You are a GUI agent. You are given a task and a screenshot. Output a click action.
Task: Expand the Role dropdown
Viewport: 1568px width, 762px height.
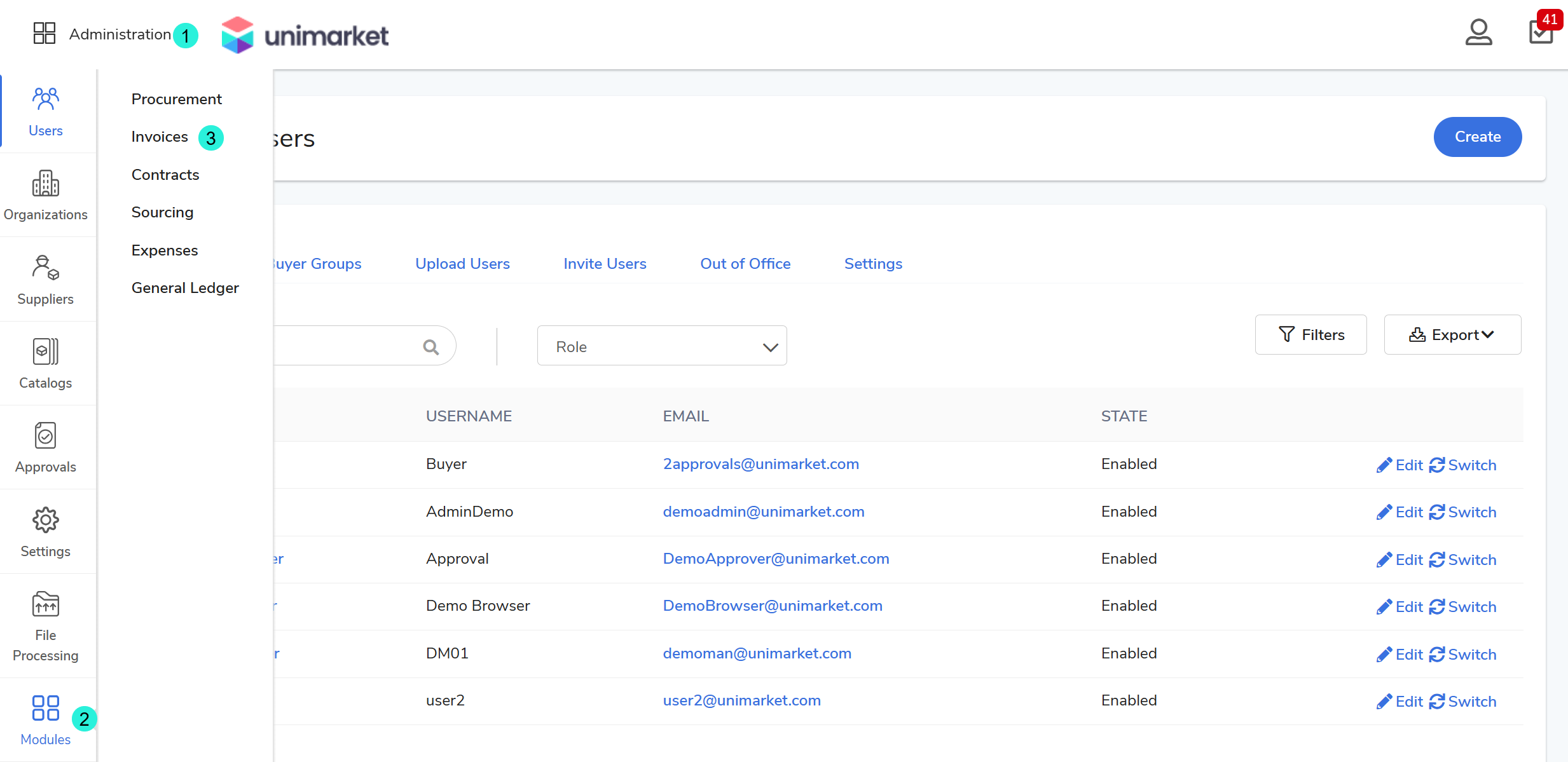click(661, 346)
